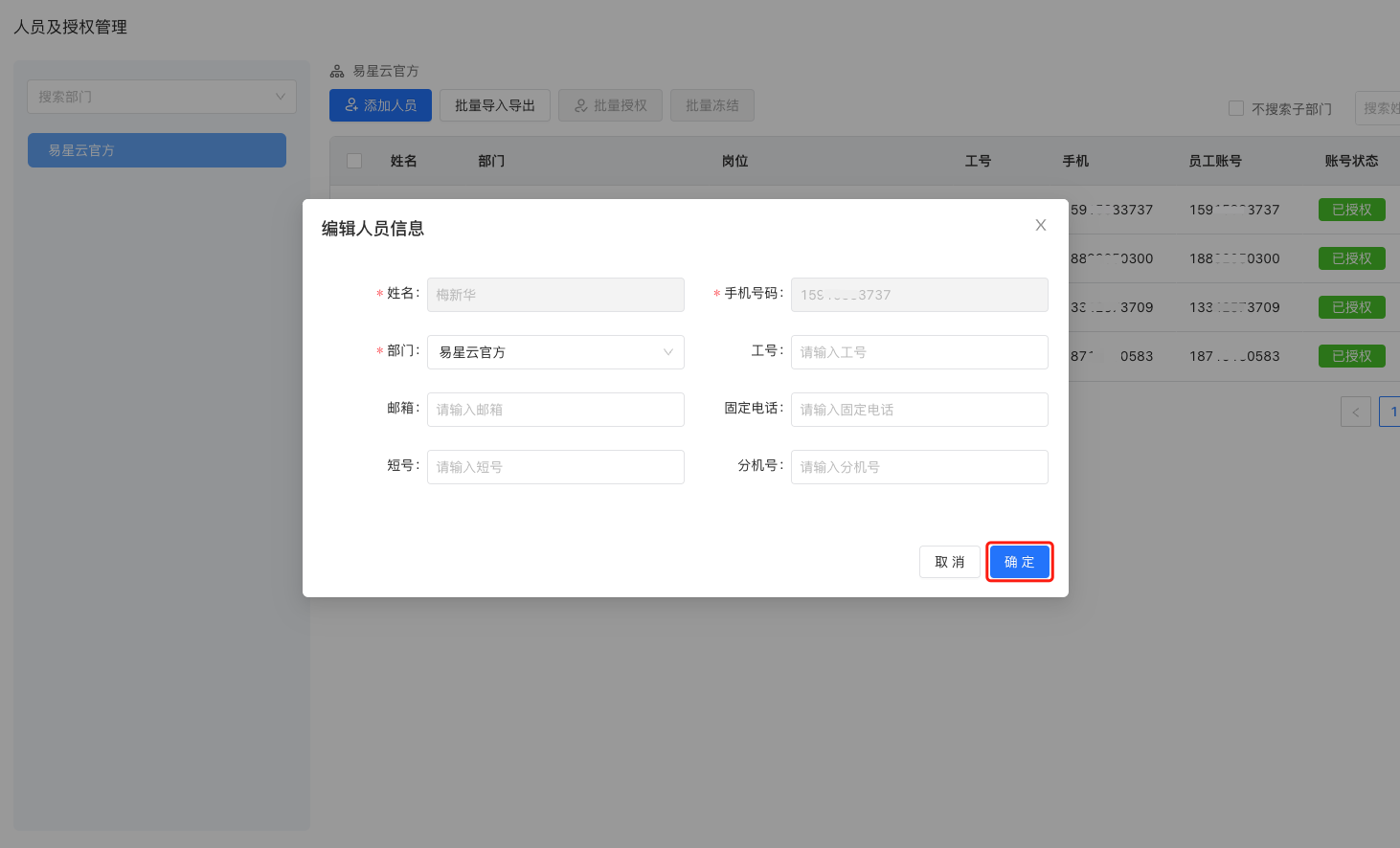Viewport: 1400px width, 848px height.
Task: Open the 部门 dropdown showing 易星云官方
Action: click(x=555, y=352)
